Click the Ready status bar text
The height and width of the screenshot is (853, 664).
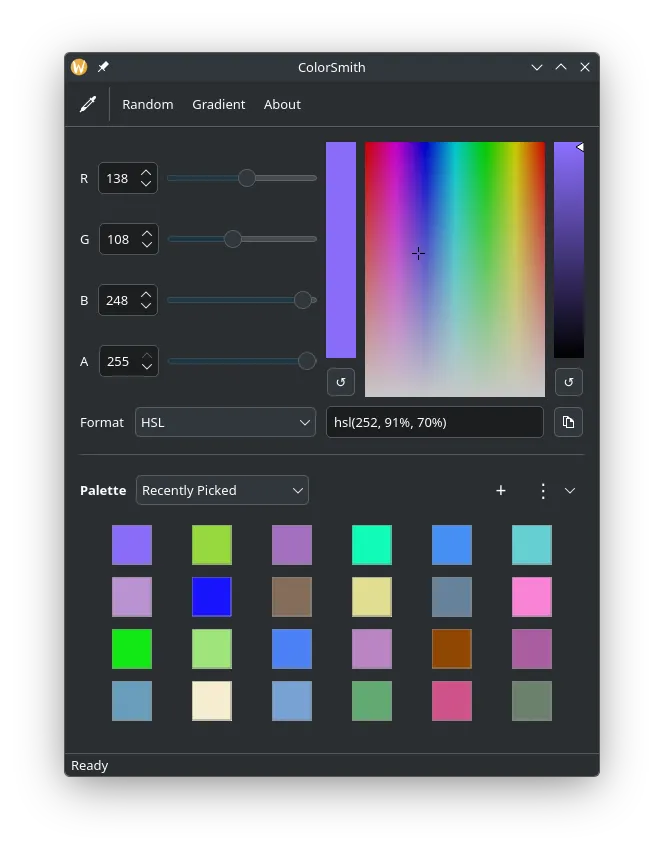(x=90, y=765)
